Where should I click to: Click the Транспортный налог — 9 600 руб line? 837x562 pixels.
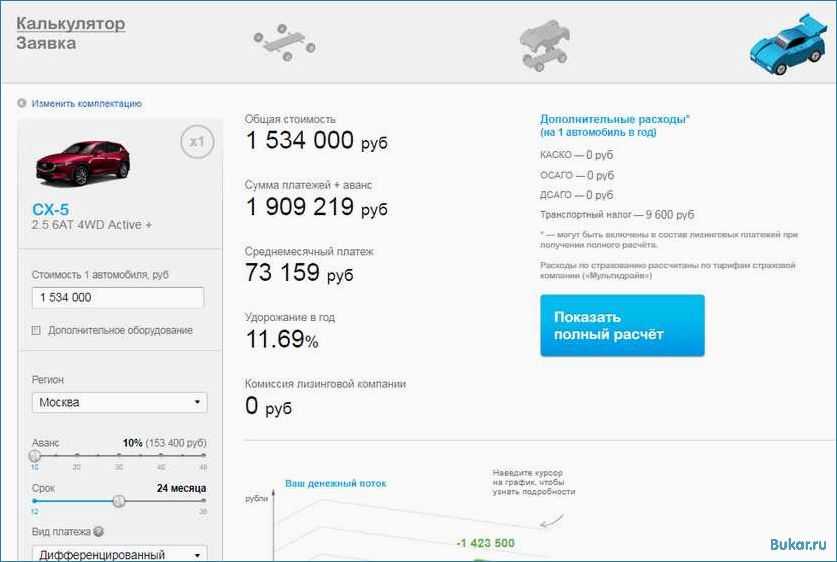tap(617, 215)
